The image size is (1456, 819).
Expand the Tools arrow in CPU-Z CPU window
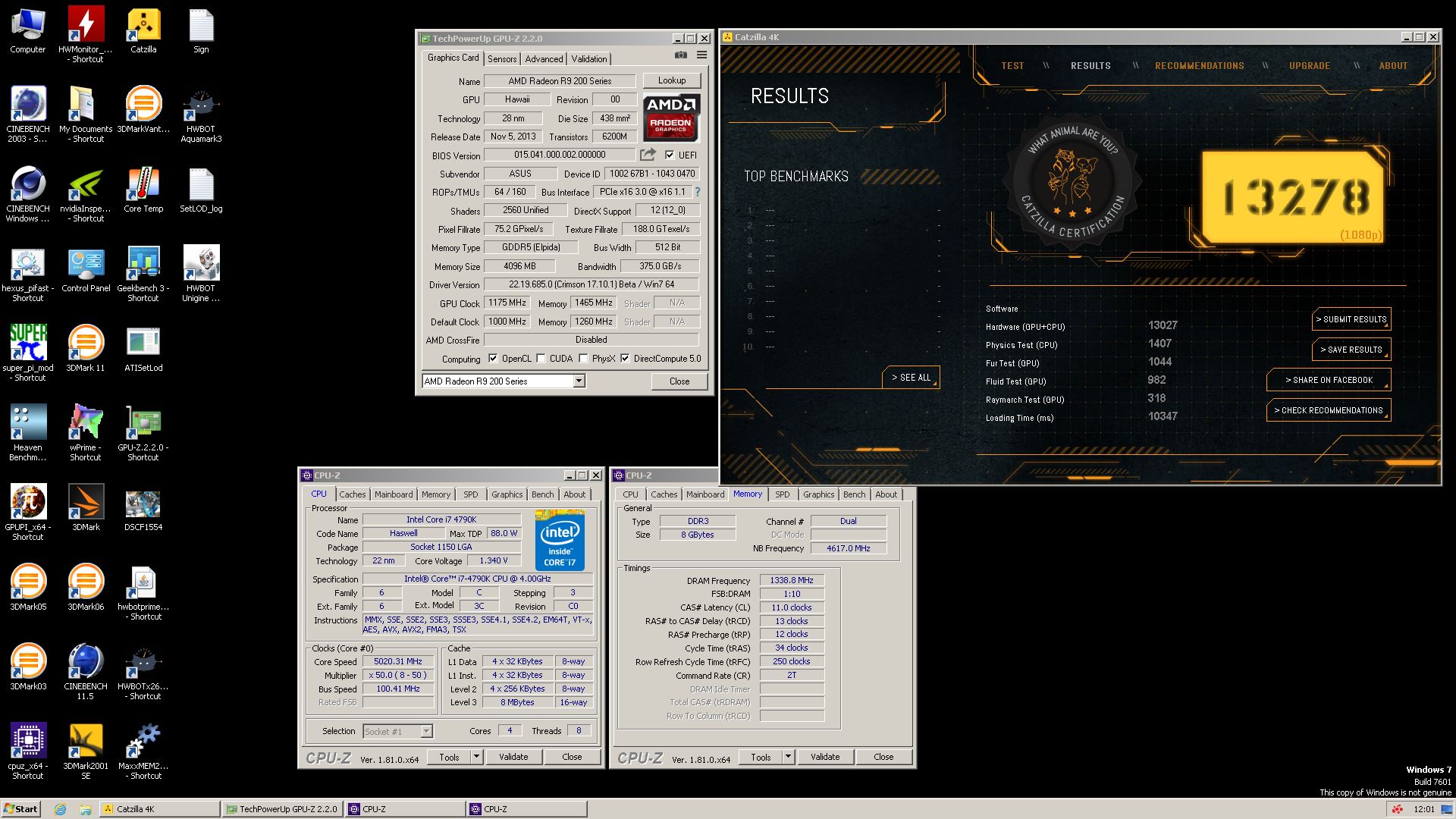coord(476,757)
